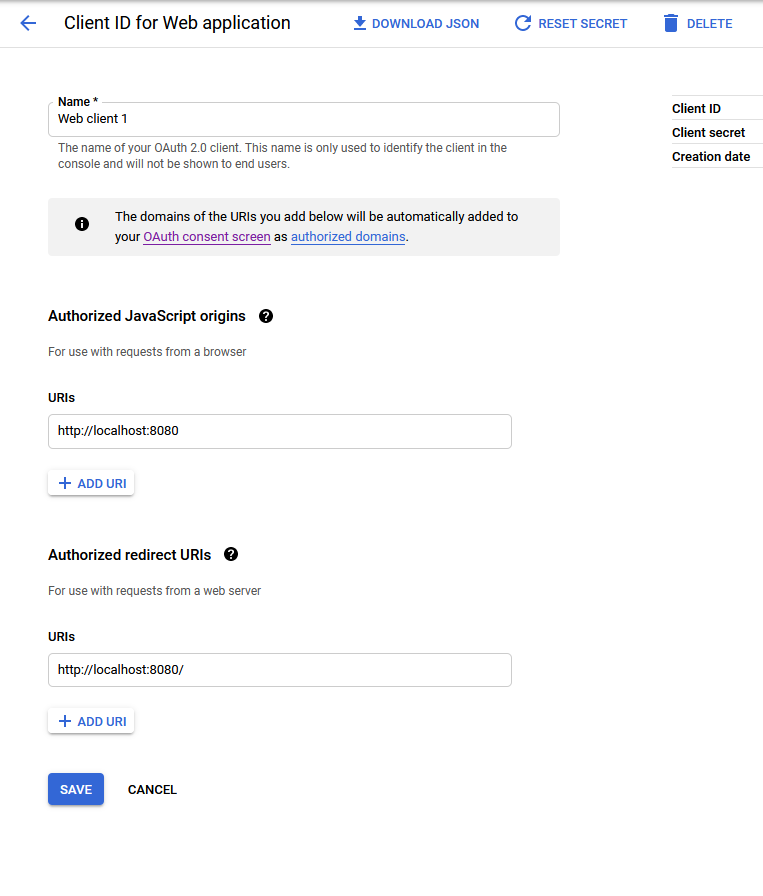Click Client secret in the right sidebar
Screen dimensions: 763x896
tap(707, 132)
